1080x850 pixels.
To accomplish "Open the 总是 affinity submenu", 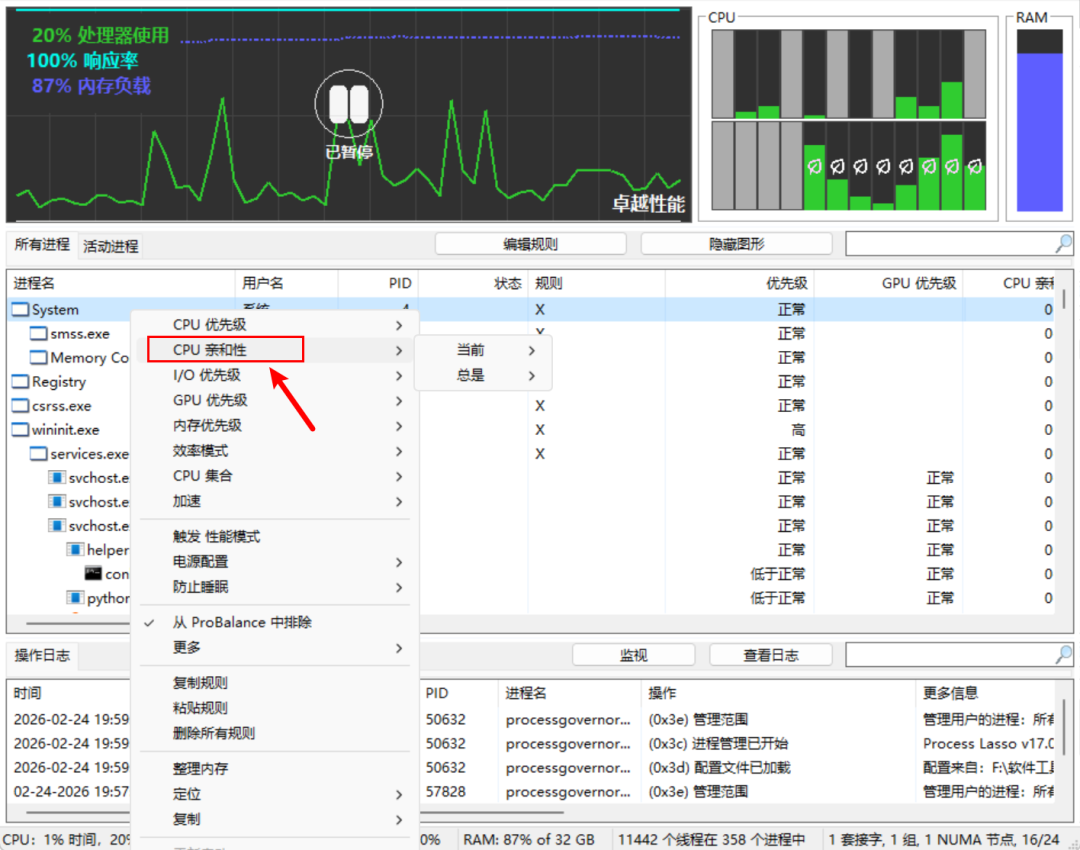I will pos(484,375).
